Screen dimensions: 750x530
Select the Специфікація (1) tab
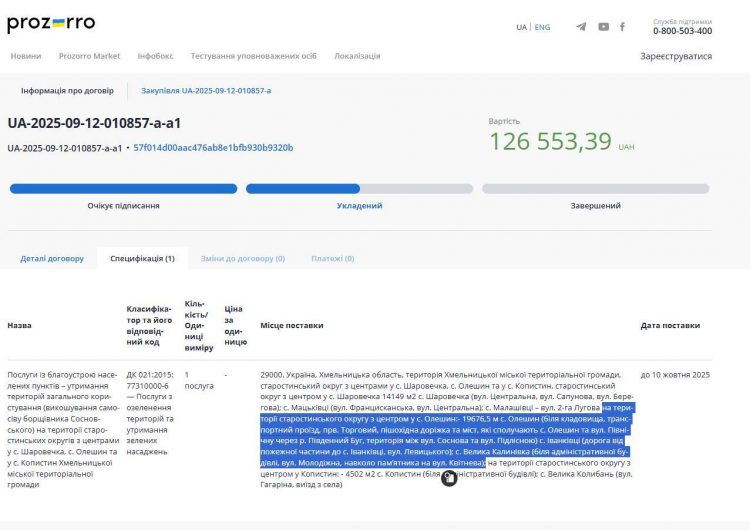pyautogui.click(x=142, y=259)
